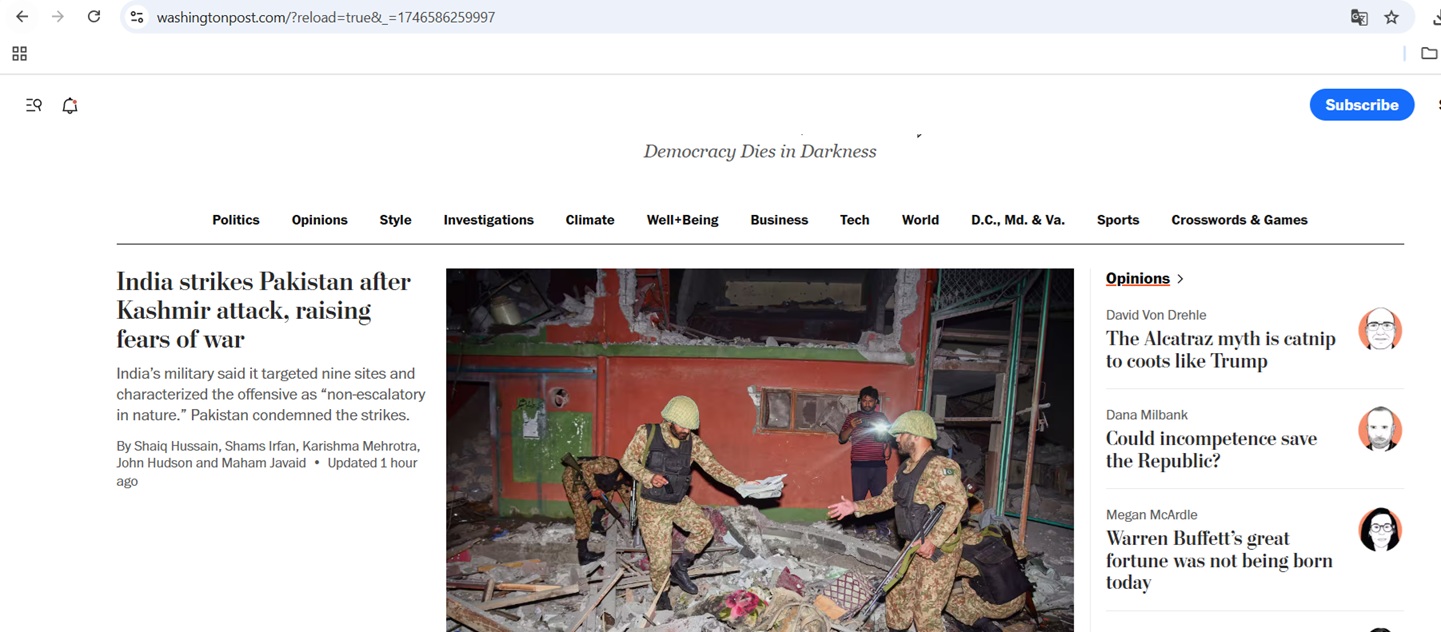
Task: Click the translate page icon
Action: pos(1359,17)
